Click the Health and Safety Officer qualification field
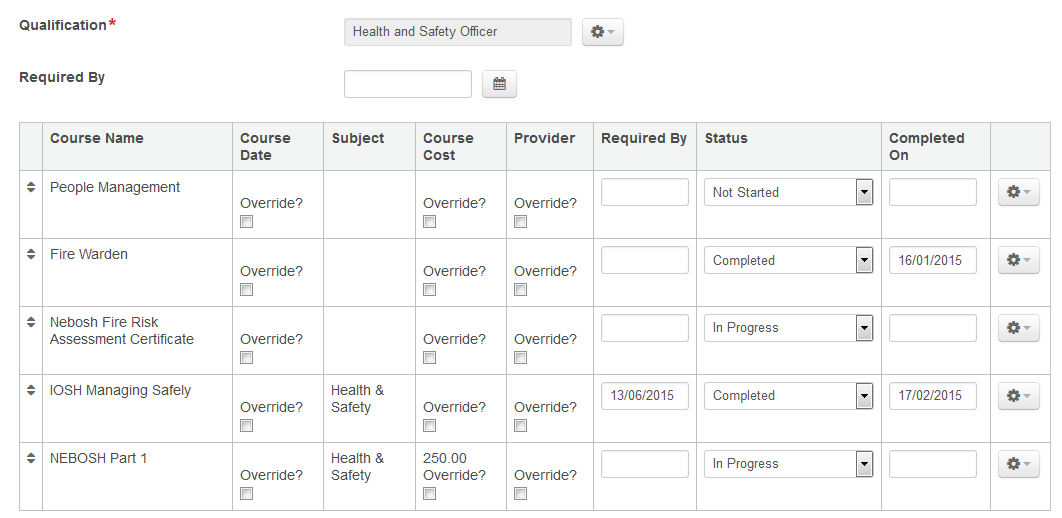 tap(457, 32)
